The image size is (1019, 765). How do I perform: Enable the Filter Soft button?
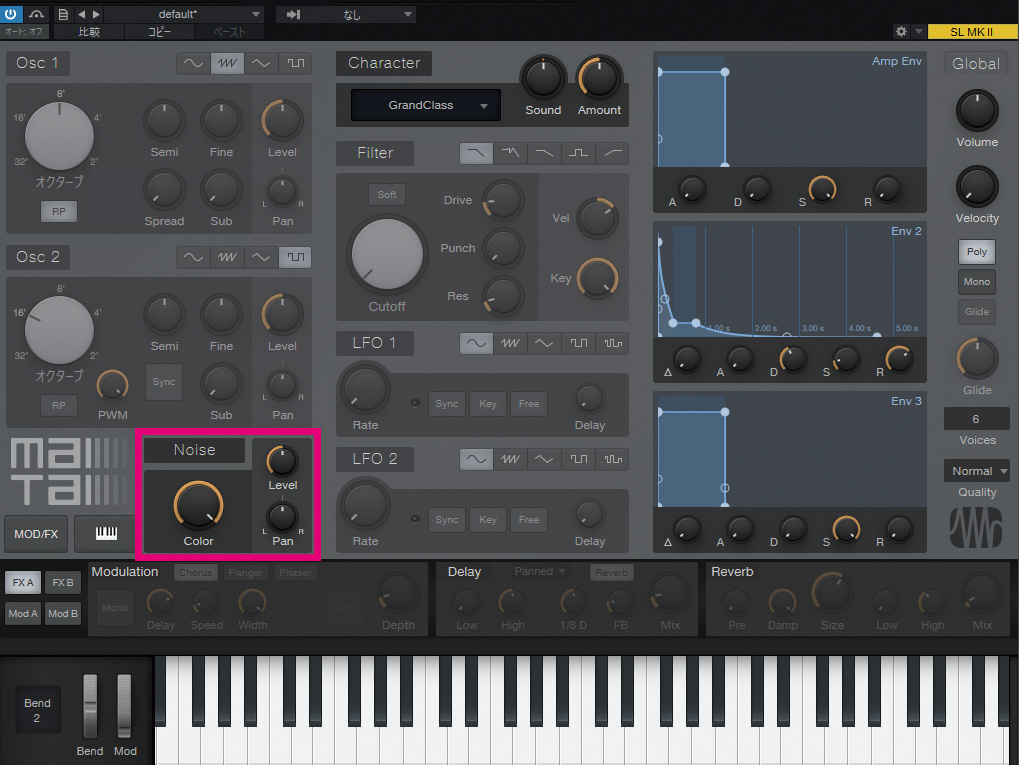click(x=387, y=194)
